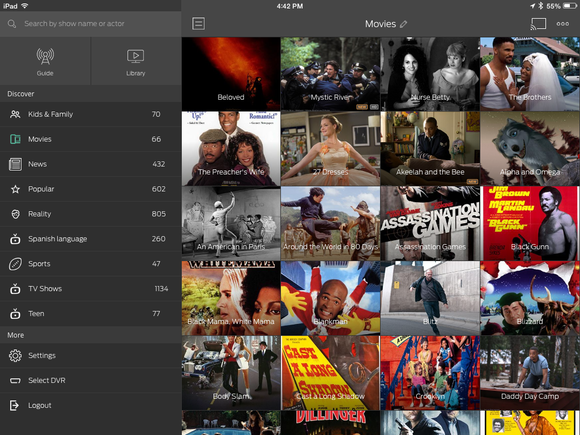
Task: Tap the Reality face icon
Action: (x=15, y=214)
